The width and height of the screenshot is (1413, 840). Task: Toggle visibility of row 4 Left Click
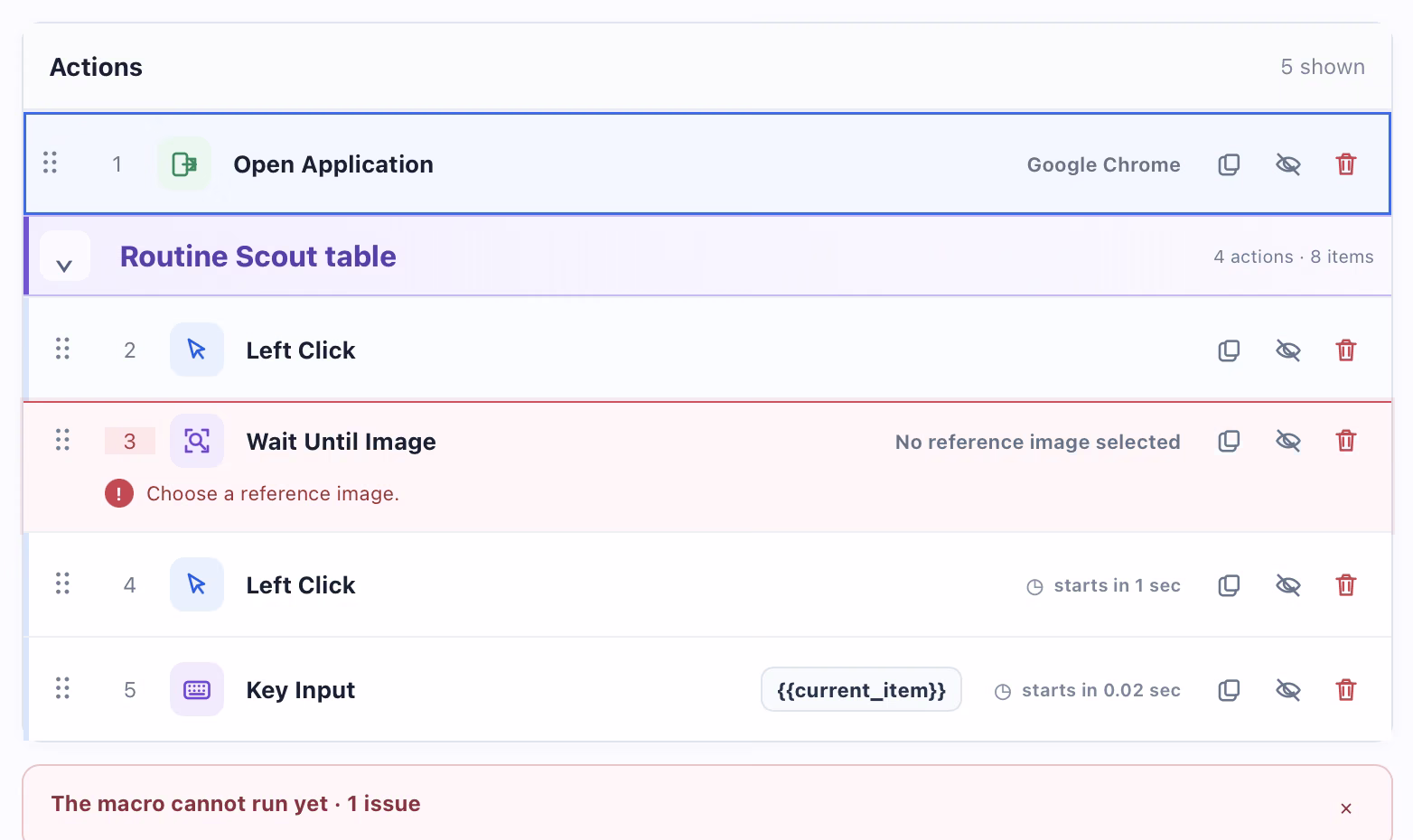1288,585
